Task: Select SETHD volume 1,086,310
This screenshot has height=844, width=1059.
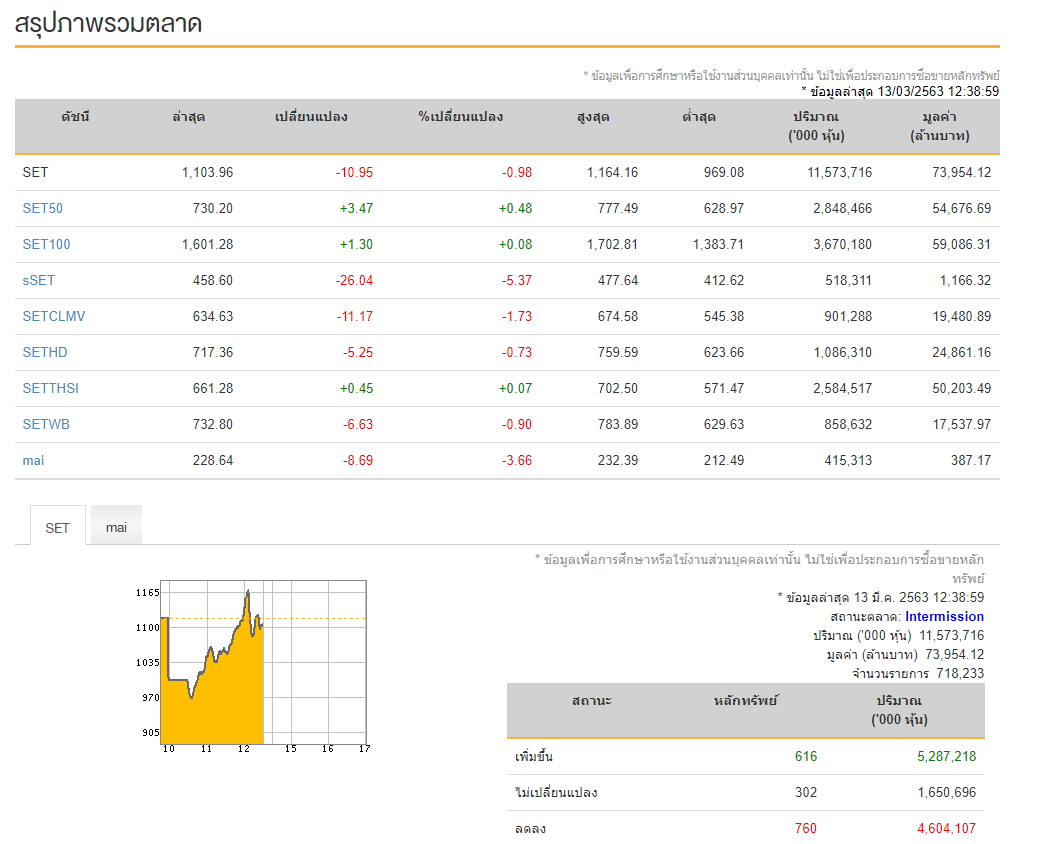Action: pyautogui.click(x=843, y=352)
